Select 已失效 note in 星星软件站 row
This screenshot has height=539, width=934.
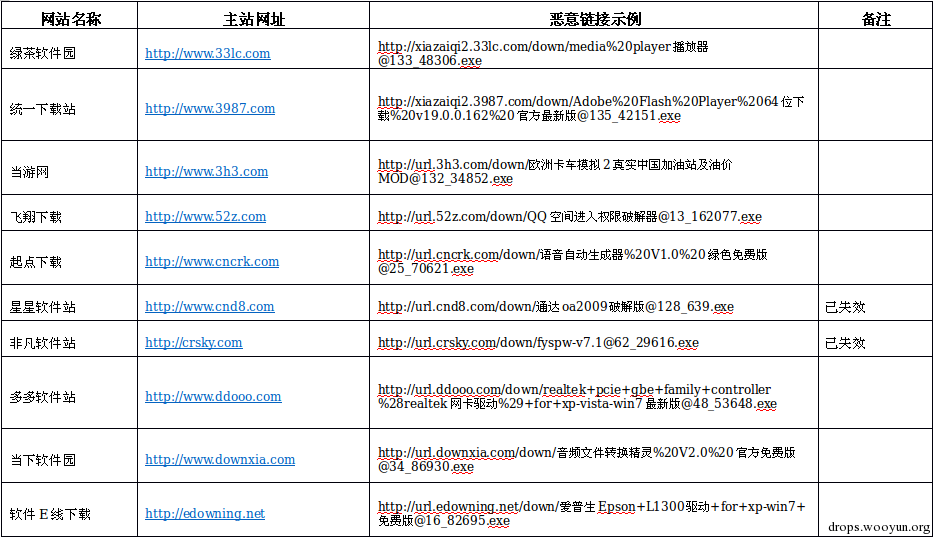(845, 307)
